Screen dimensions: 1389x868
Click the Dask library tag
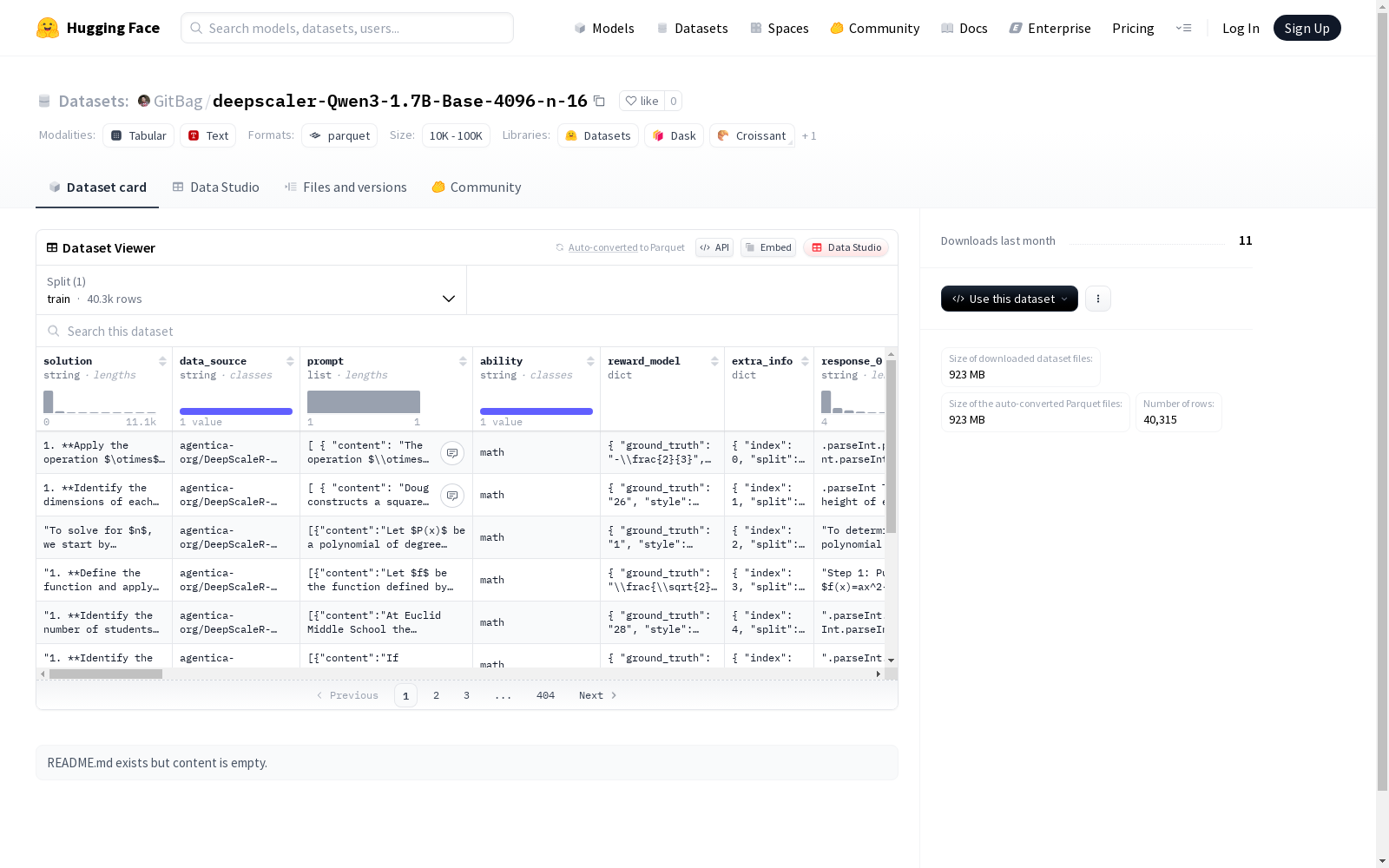[674, 135]
